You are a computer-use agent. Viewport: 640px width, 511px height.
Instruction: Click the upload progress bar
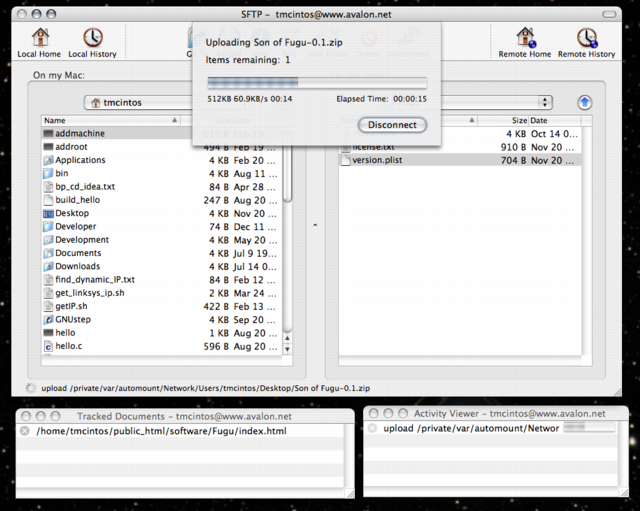317,82
